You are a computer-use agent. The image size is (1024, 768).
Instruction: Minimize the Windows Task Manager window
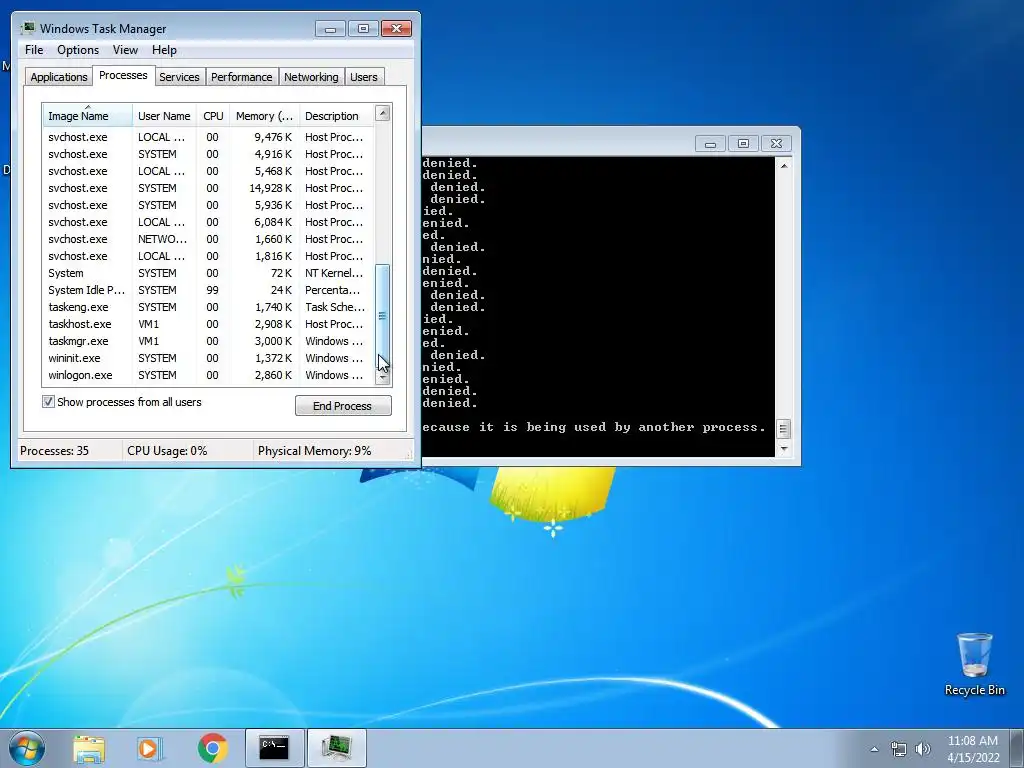(330, 29)
